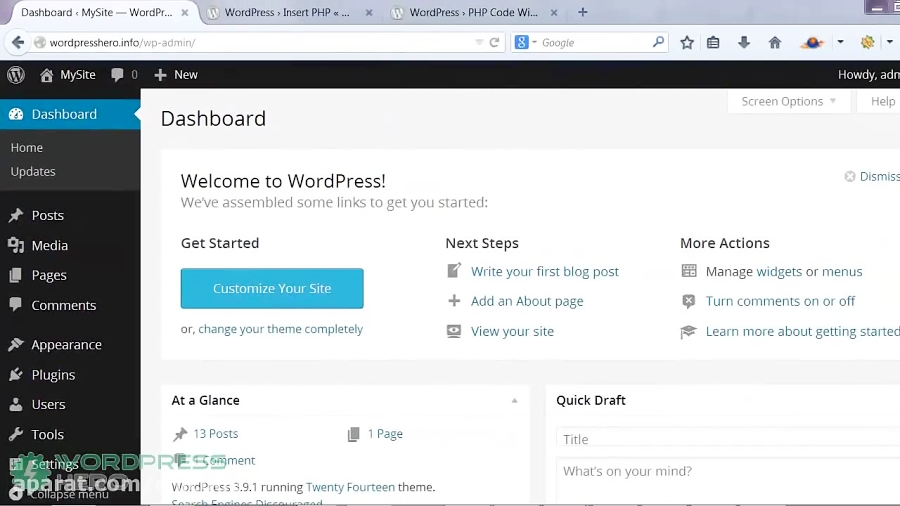The width and height of the screenshot is (900, 506).
Task: Open the Home submenu item
Action: [x=26, y=147]
